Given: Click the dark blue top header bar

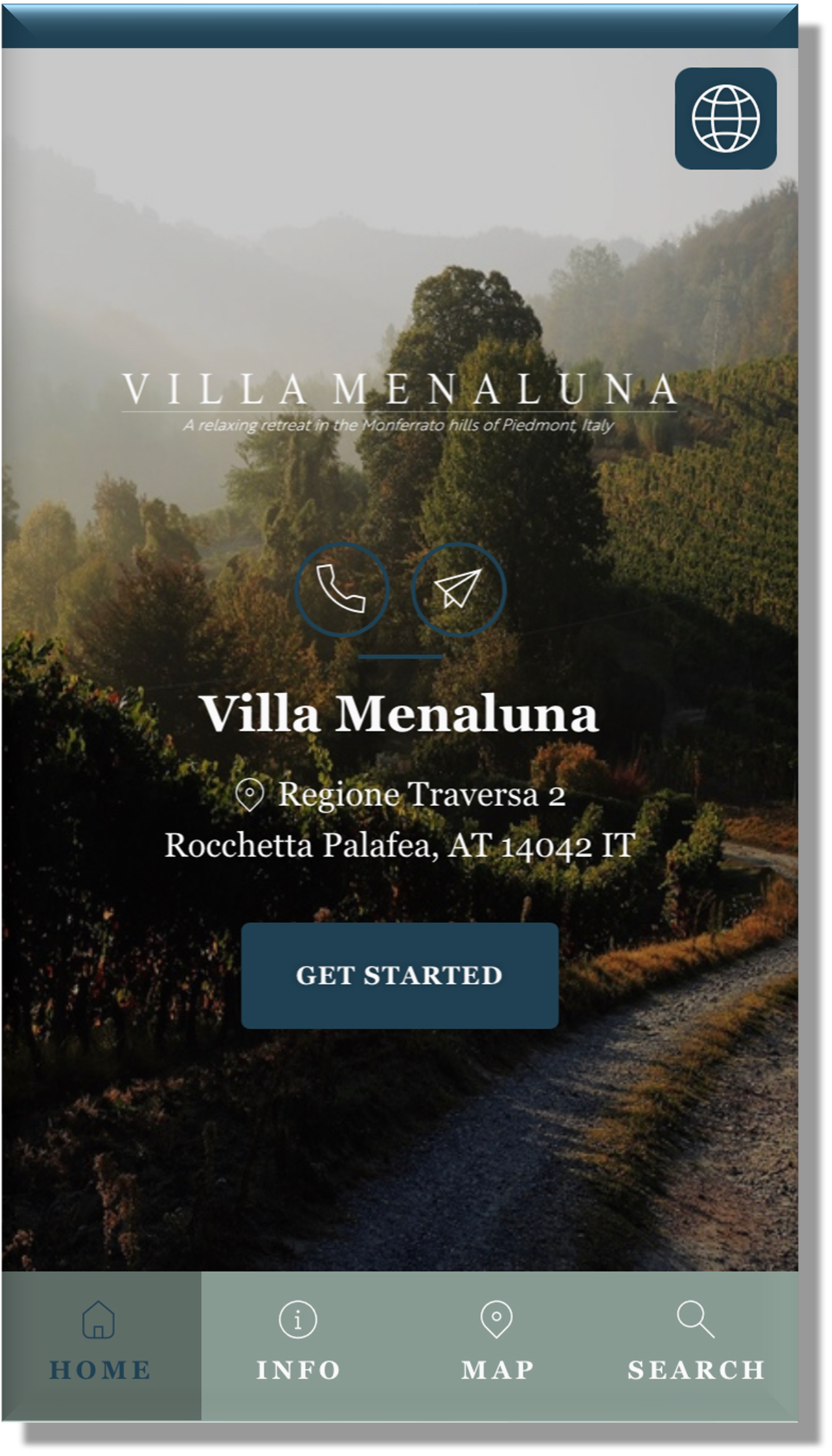Looking at the screenshot, I should point(399,26).
